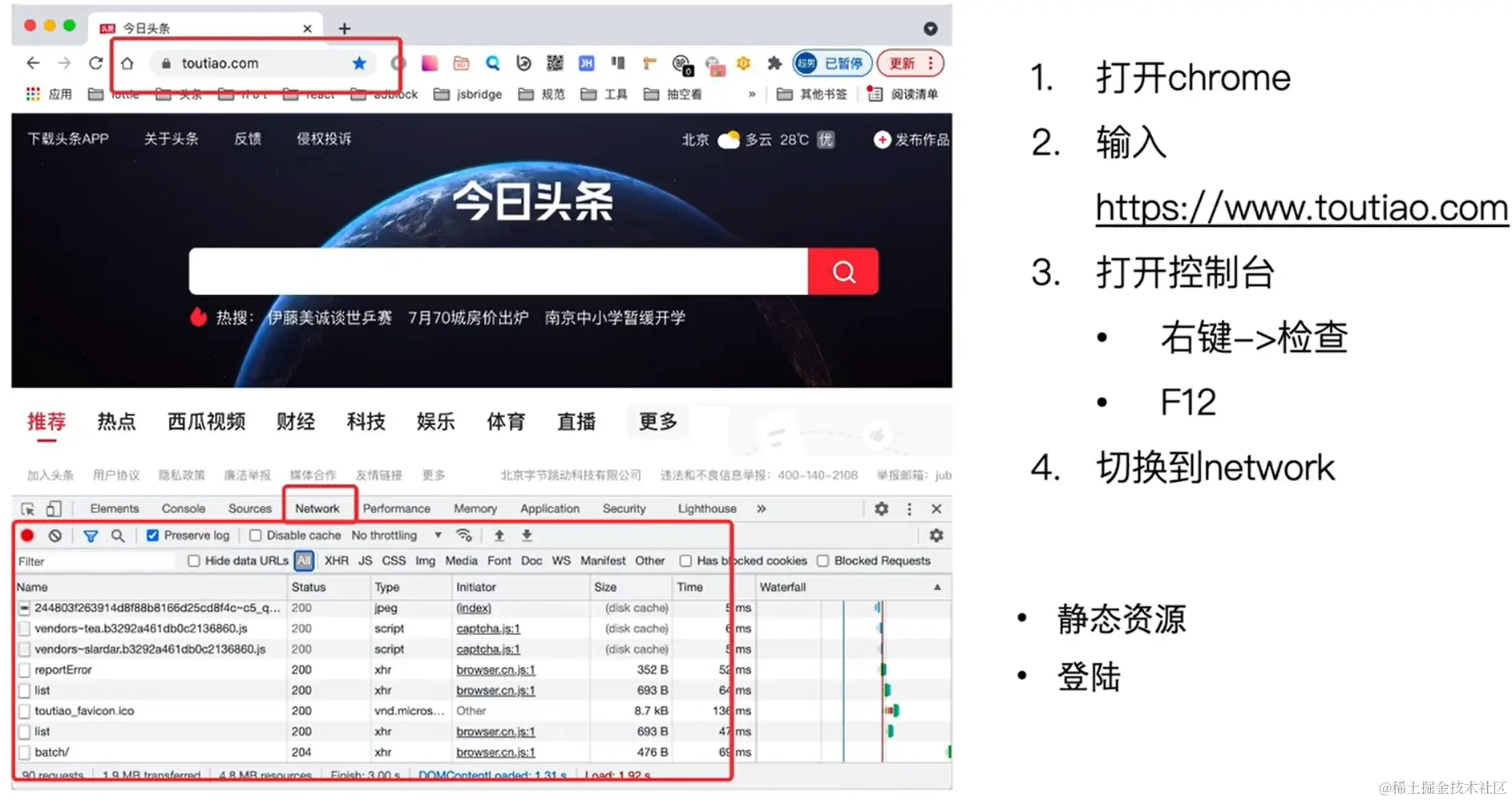Uncheck the Preserve log checkbox

point(152,535)
